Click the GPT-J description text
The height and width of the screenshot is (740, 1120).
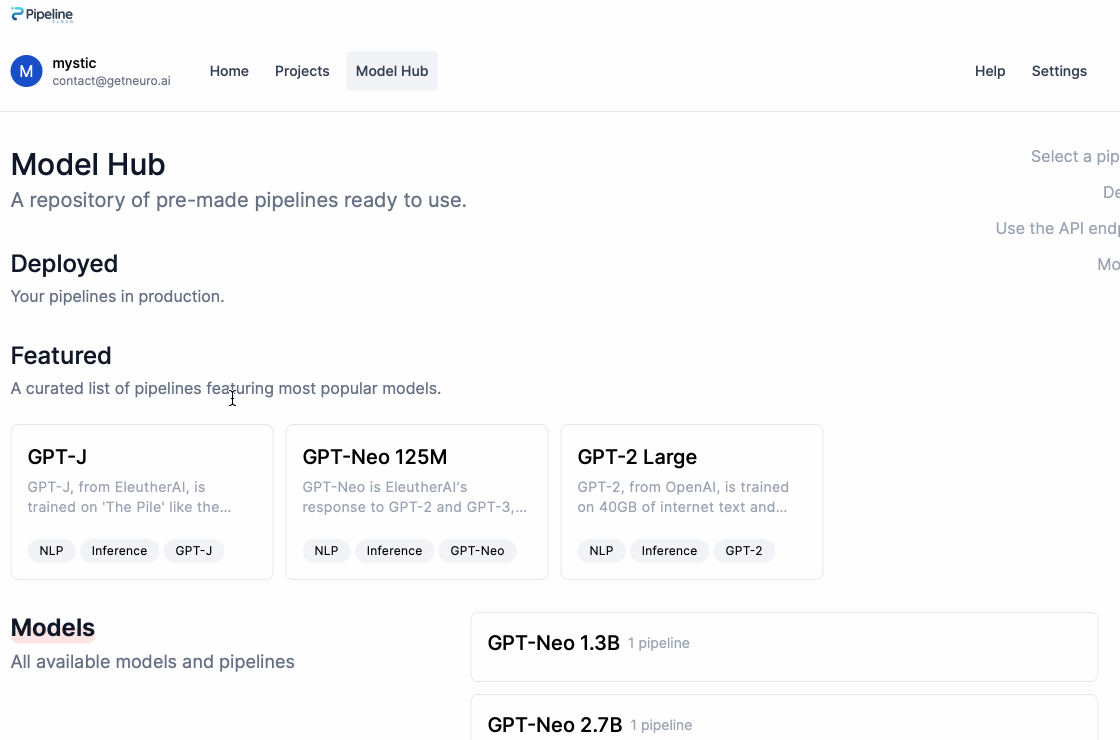click(129, 497)
